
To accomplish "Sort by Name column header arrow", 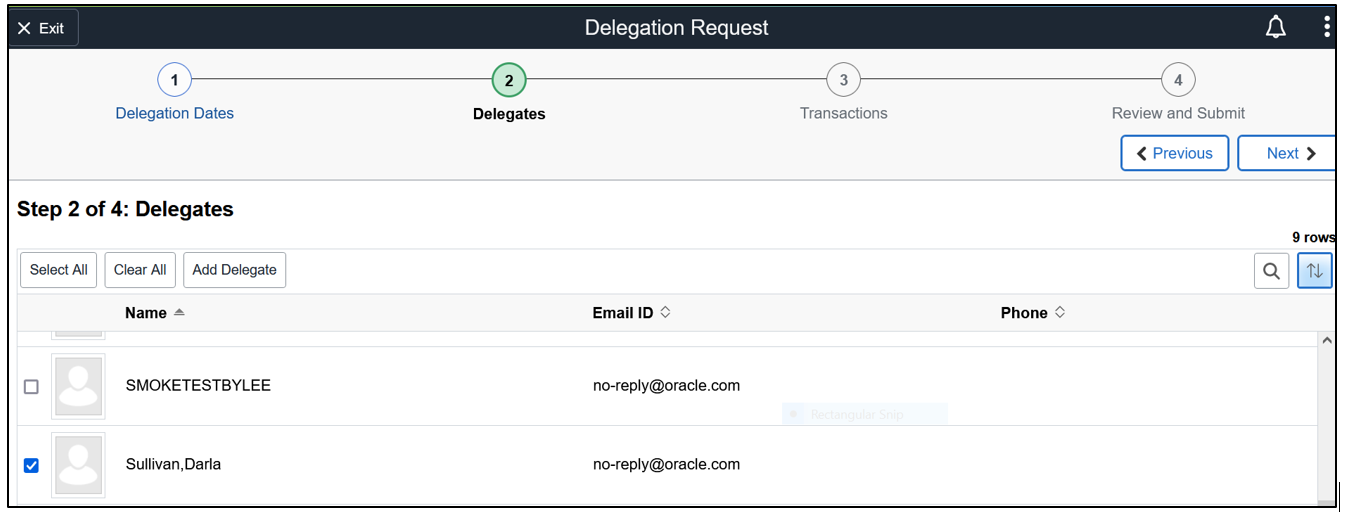I will point(179,313).
